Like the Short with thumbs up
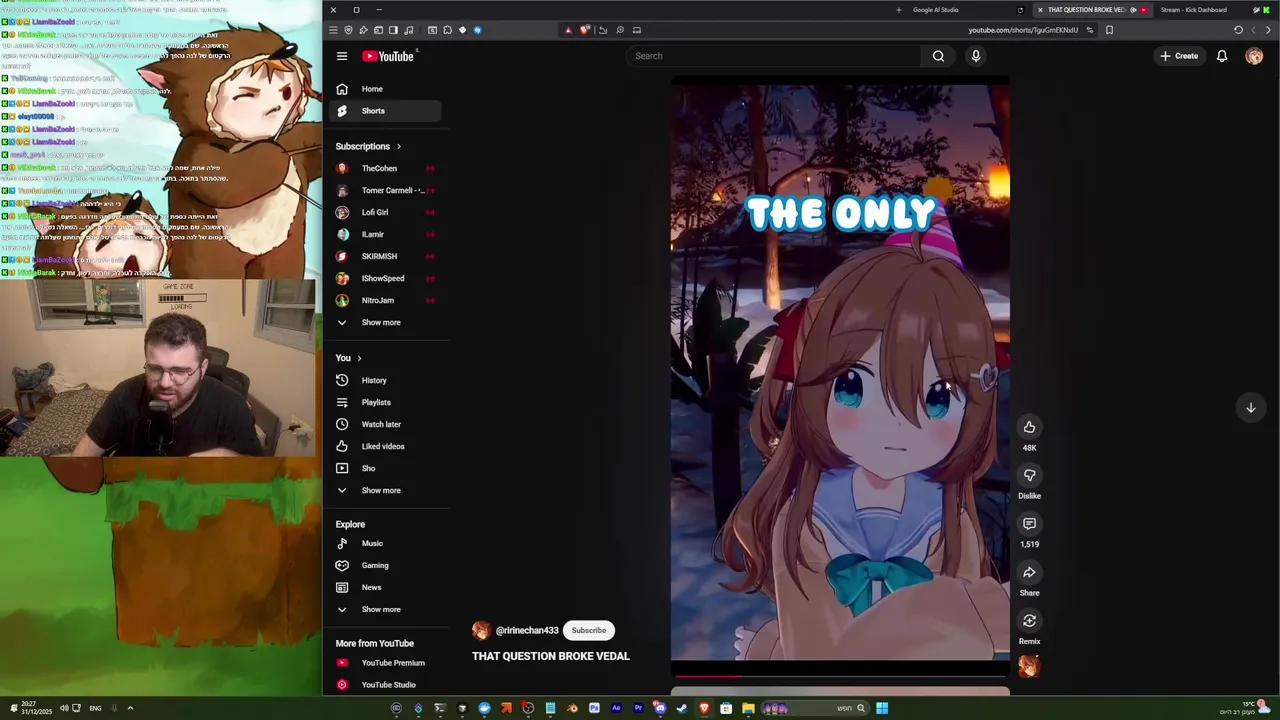Viewport: 1280px width, 720px height. coord(1029,427)
